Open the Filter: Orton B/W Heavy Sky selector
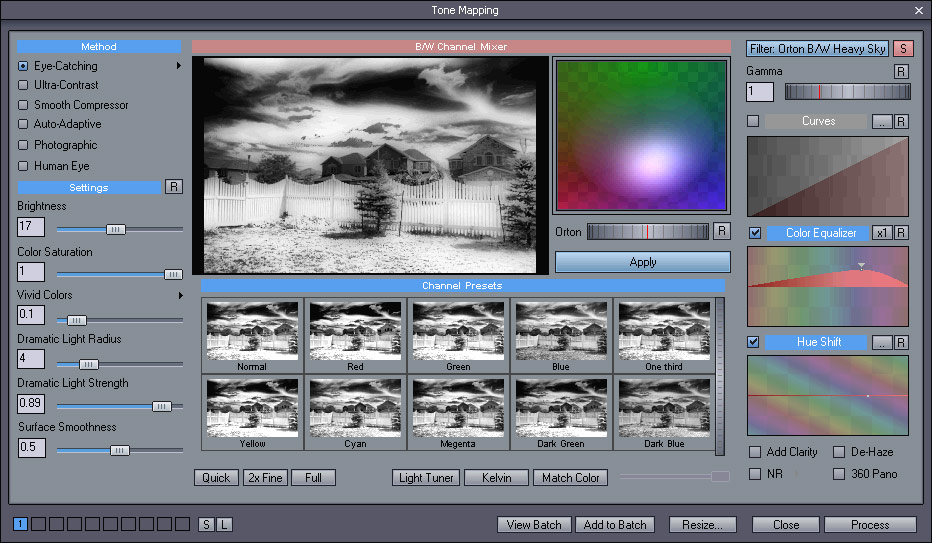The width and height of the screenshot is (932, 543). tap(817, 49)
